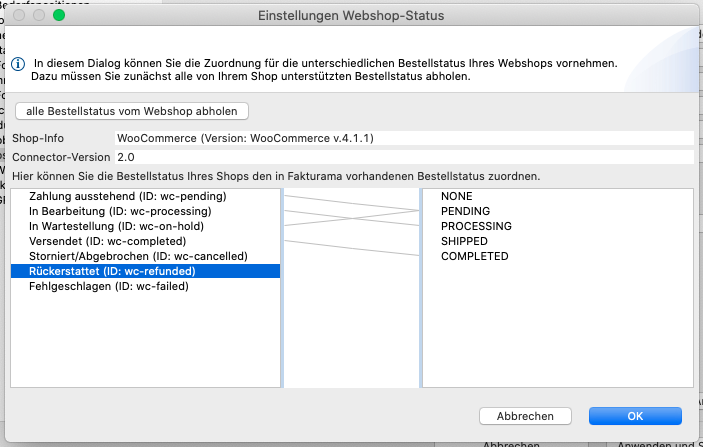Image resolution: width=703 pixels, height=447 pixels.
Task: Click the Shop-Info WooCommerce version field
Action: pos(404,138)
